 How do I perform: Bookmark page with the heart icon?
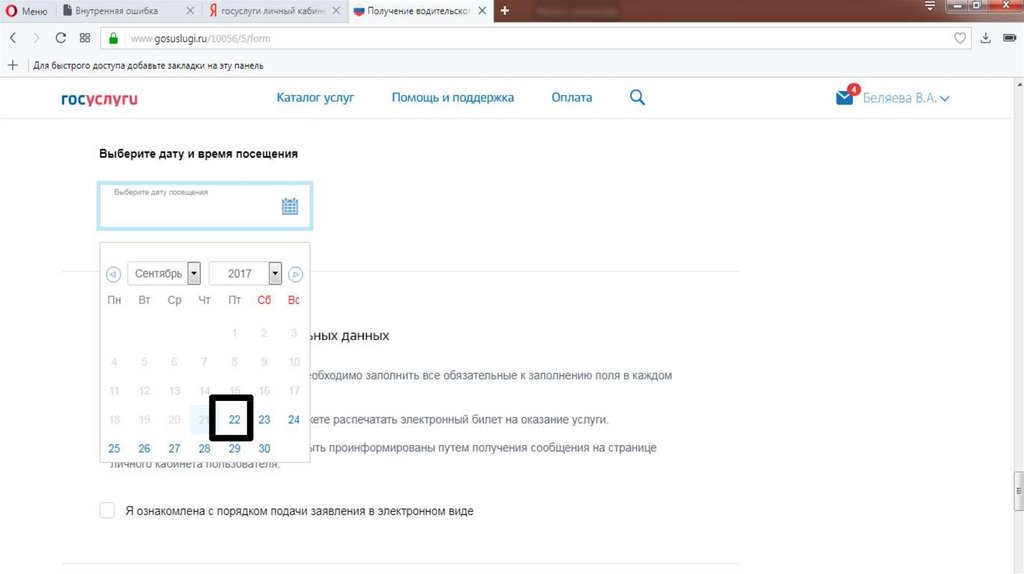coord(960,38)
